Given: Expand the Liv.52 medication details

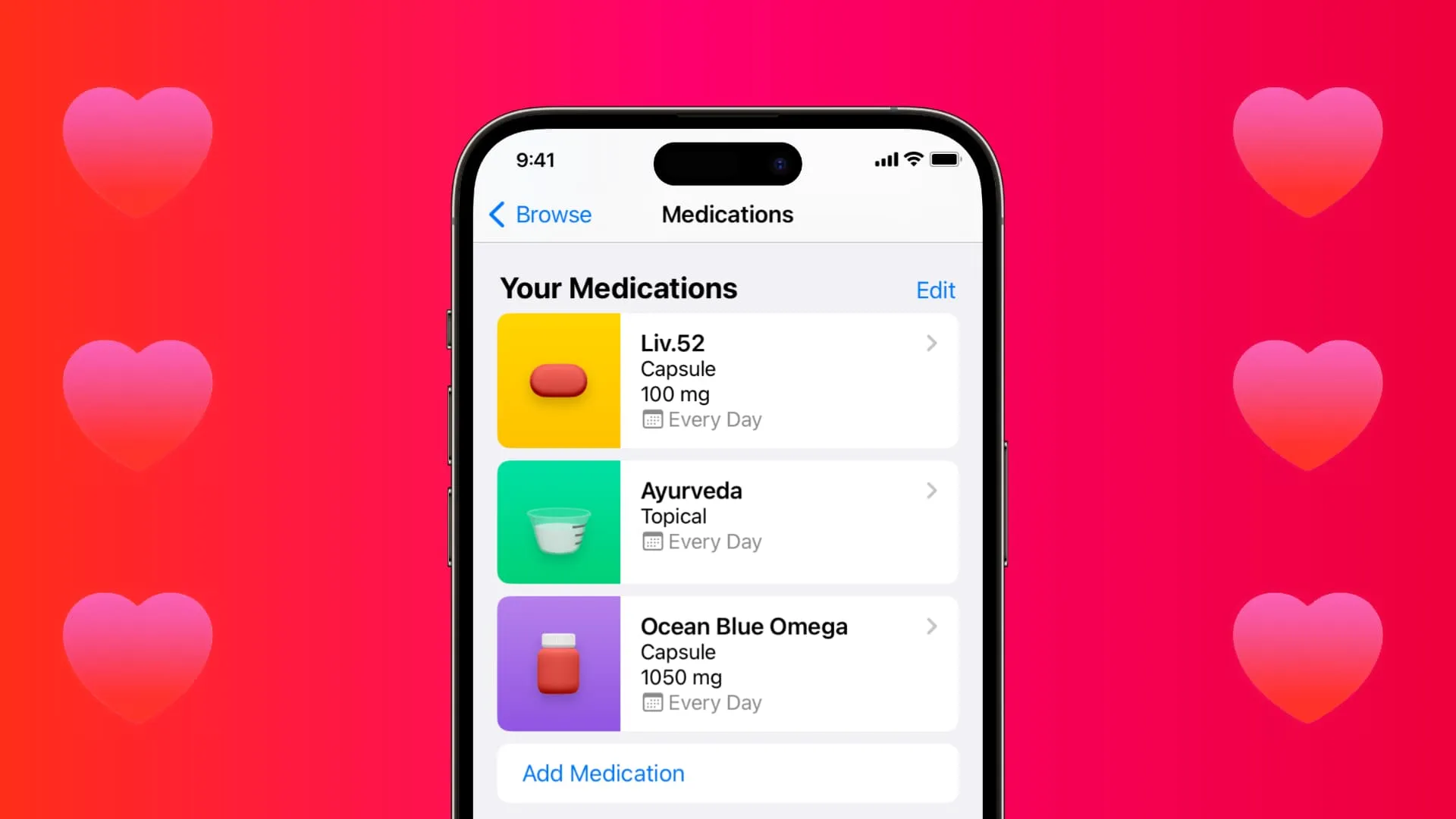Looking at the screenshot, I should click(x=727, y=380).
